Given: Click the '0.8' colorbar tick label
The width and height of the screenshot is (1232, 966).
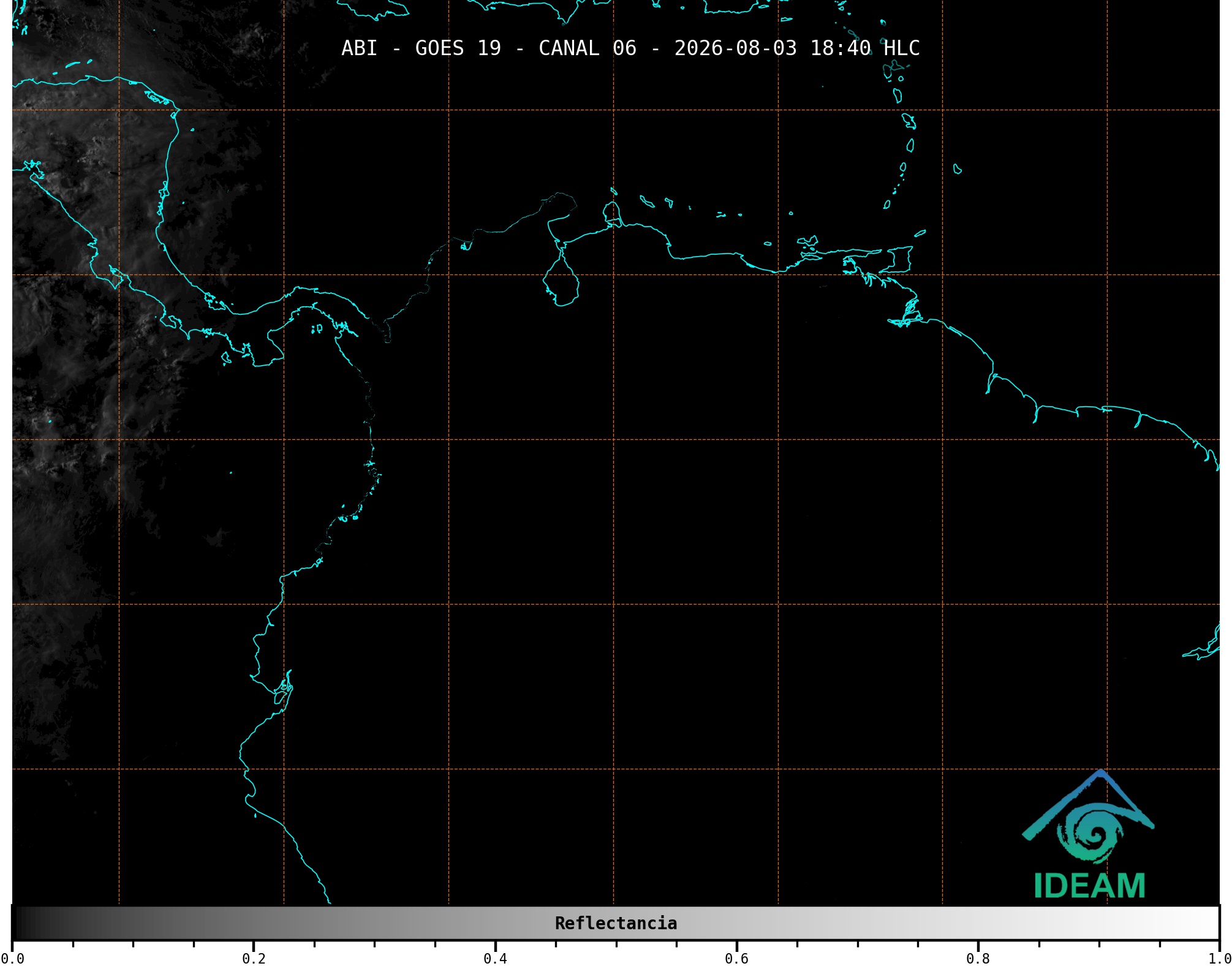Looking at the screenshot, I should click(978, 959).
